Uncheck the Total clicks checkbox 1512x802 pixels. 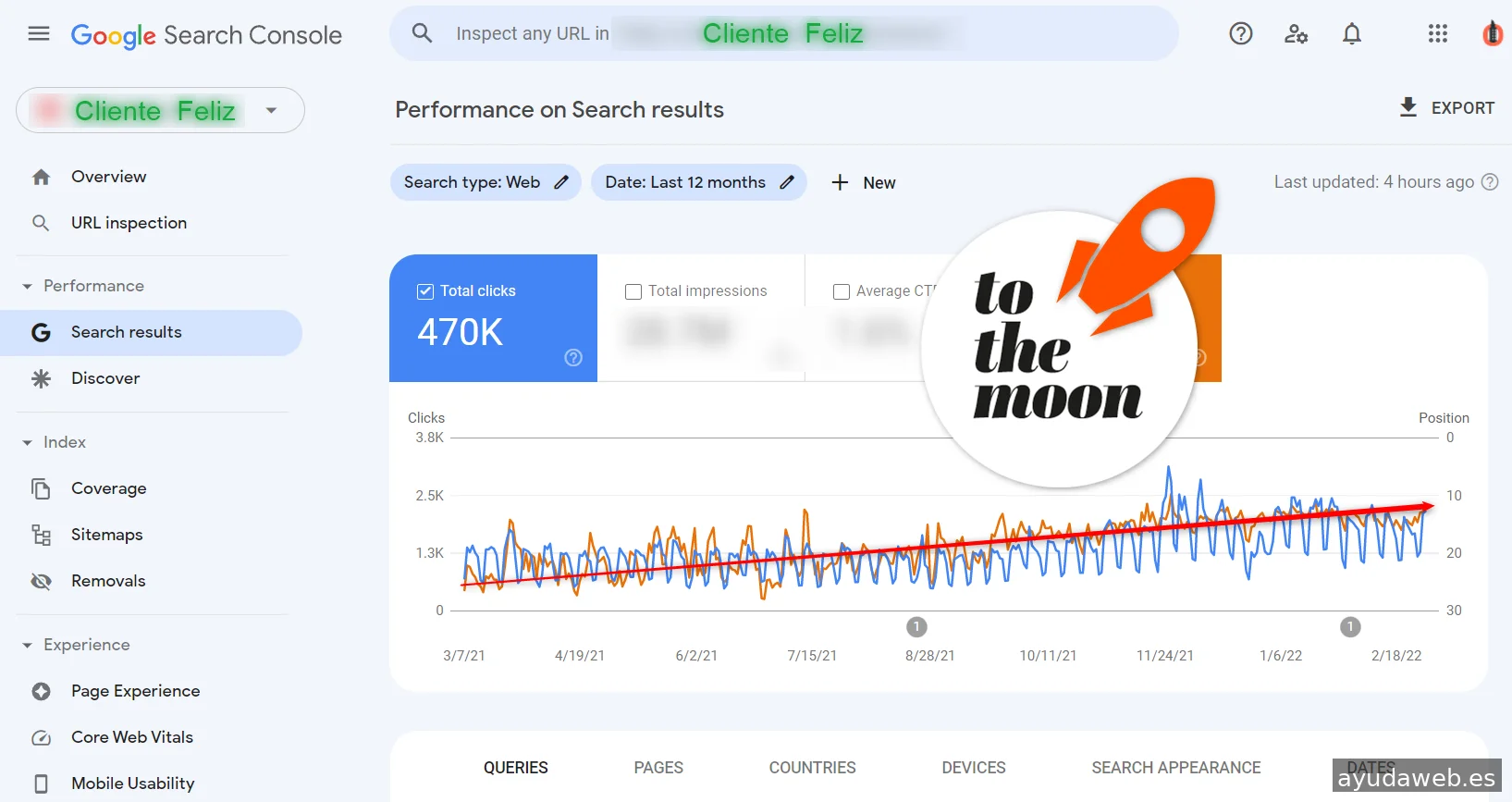pos(425,291)
